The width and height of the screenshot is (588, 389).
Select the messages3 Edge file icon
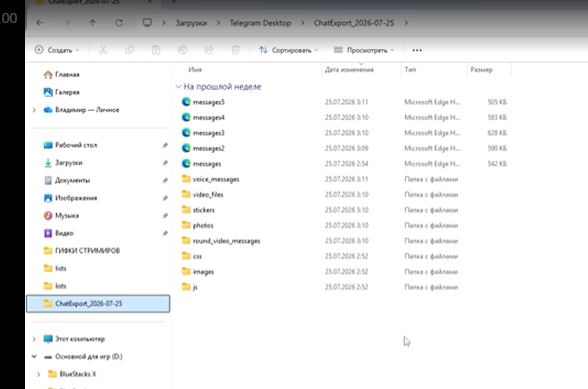(x=186, y=133)
